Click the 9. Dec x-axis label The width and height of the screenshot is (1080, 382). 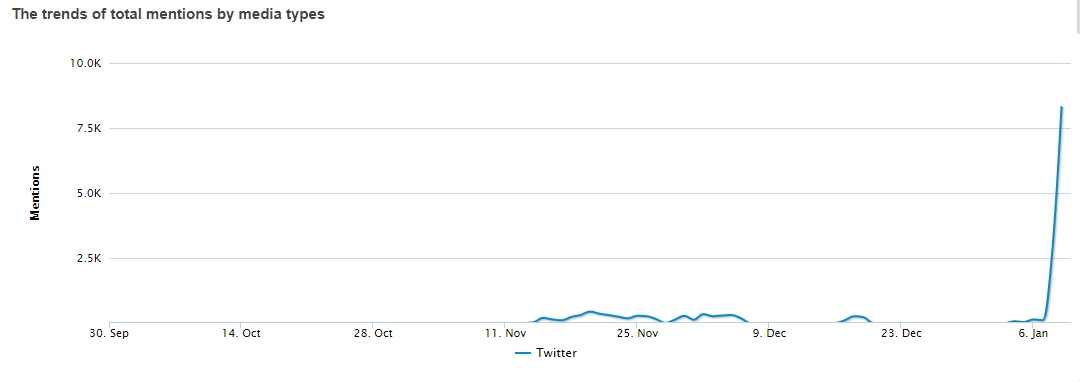(x=769, y=334)
